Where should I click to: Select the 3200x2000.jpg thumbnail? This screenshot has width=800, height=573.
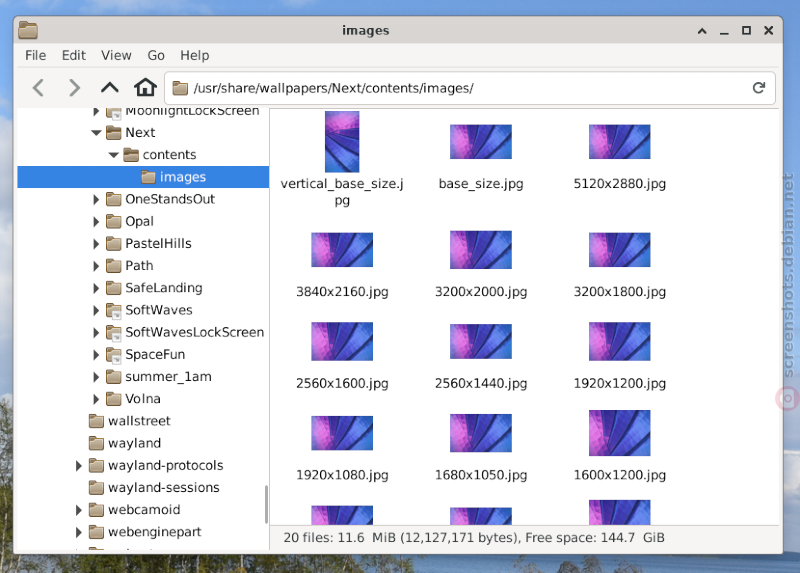(x=481, y=250)
